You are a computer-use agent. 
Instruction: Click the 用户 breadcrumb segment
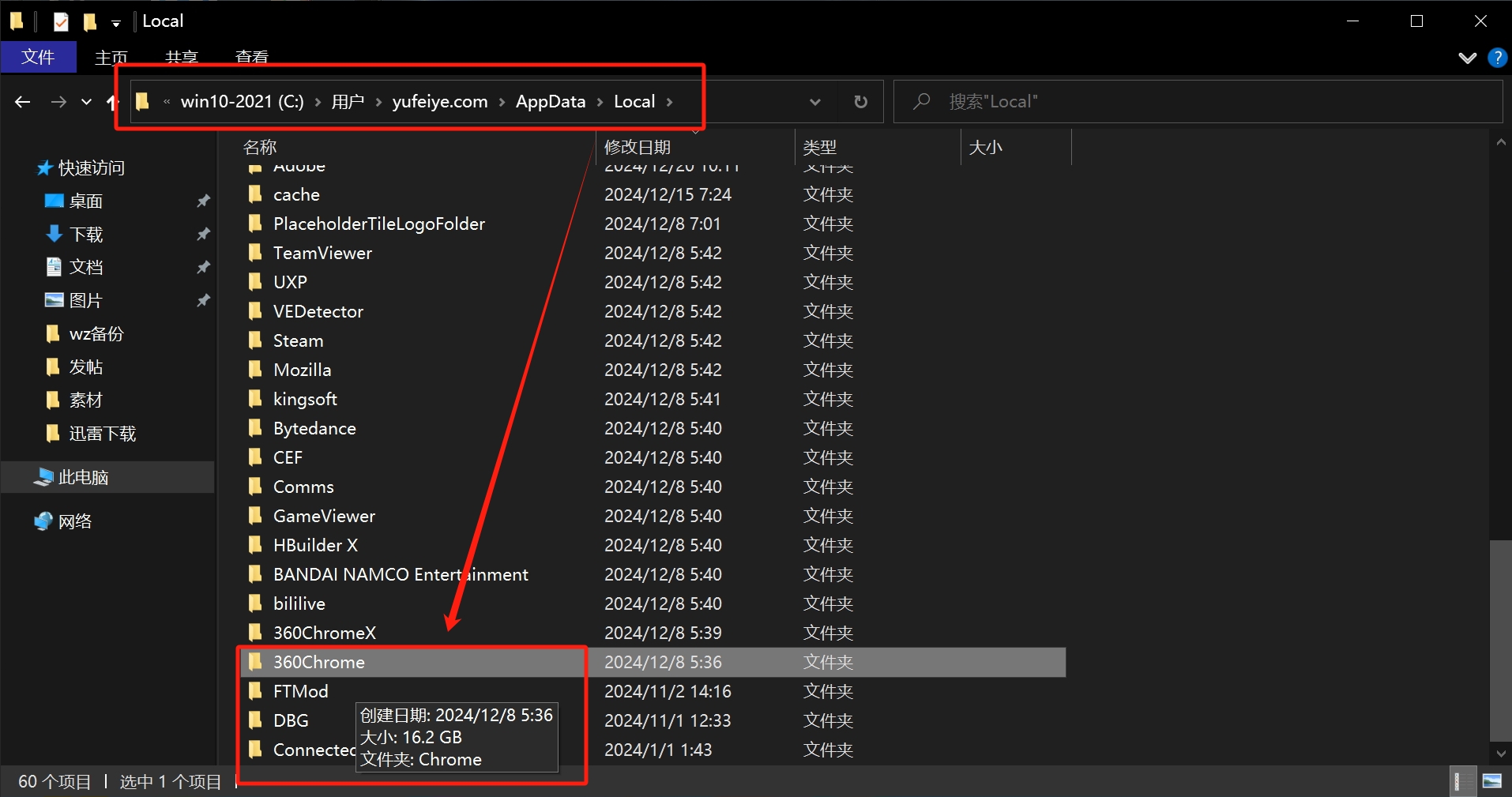348,101
